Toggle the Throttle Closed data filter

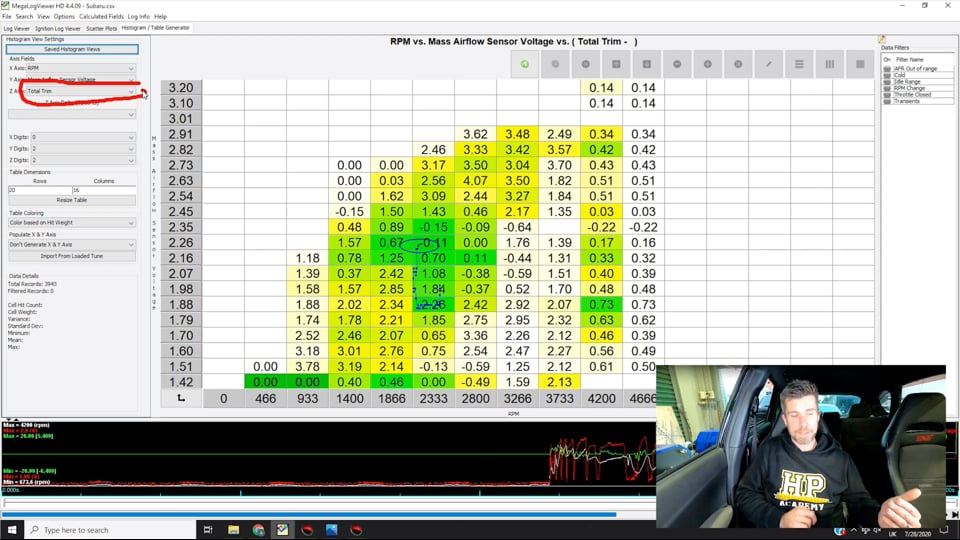tap(887, 94)
